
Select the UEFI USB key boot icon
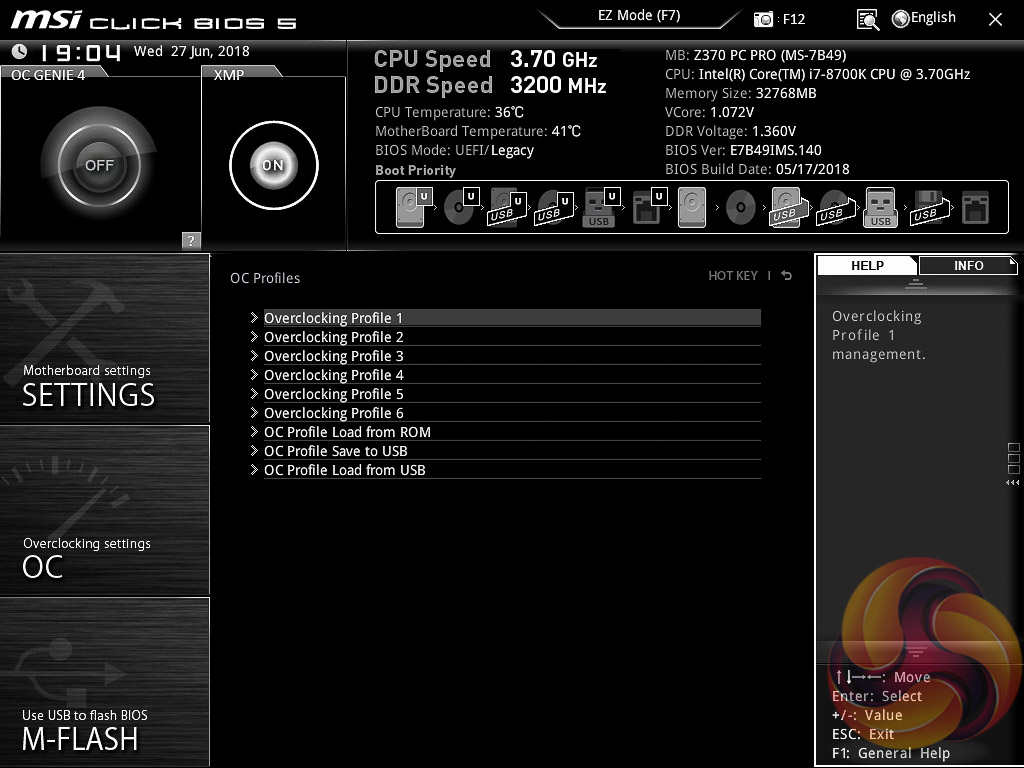tap(600, 208)
